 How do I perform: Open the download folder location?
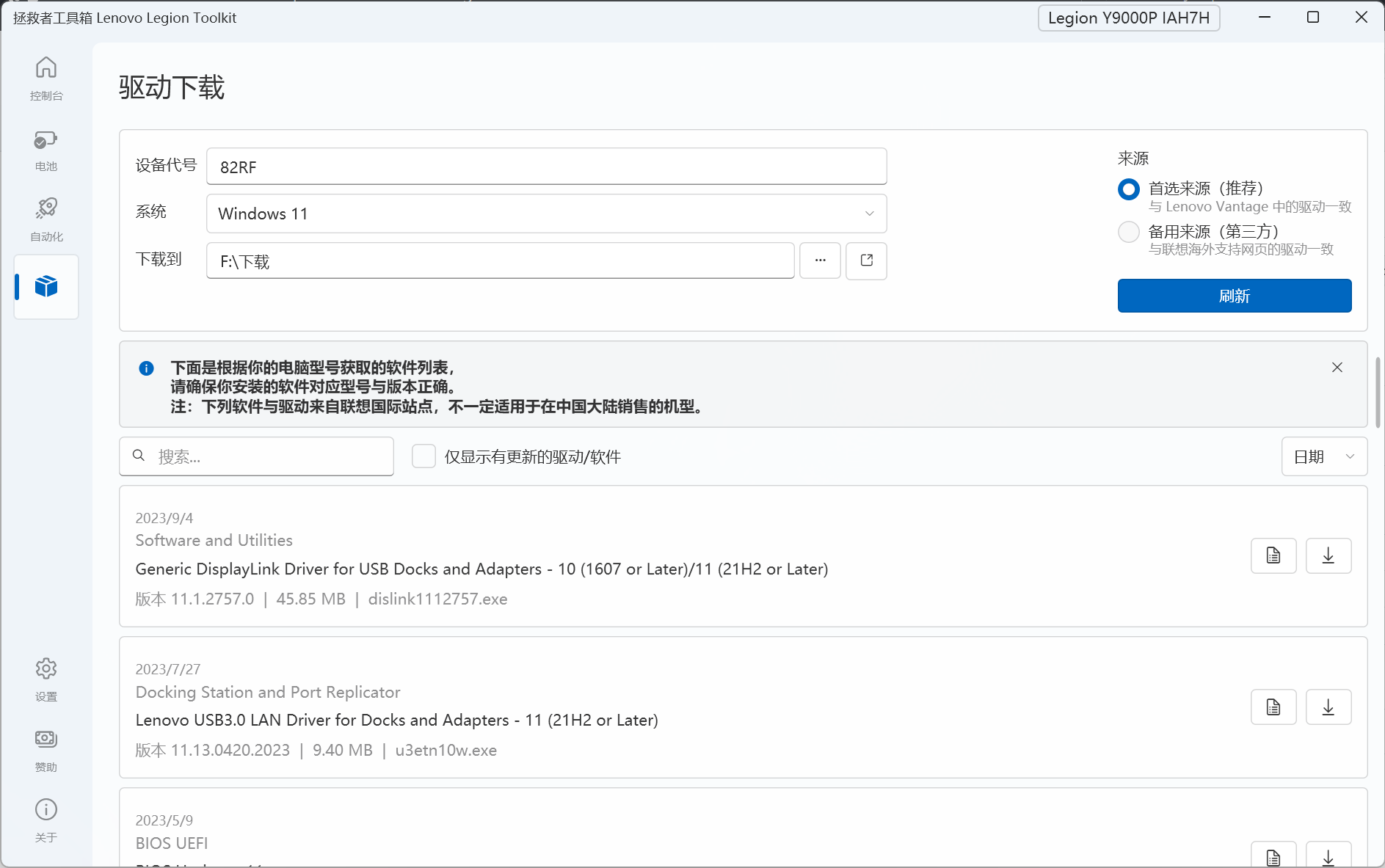(866, 260)
